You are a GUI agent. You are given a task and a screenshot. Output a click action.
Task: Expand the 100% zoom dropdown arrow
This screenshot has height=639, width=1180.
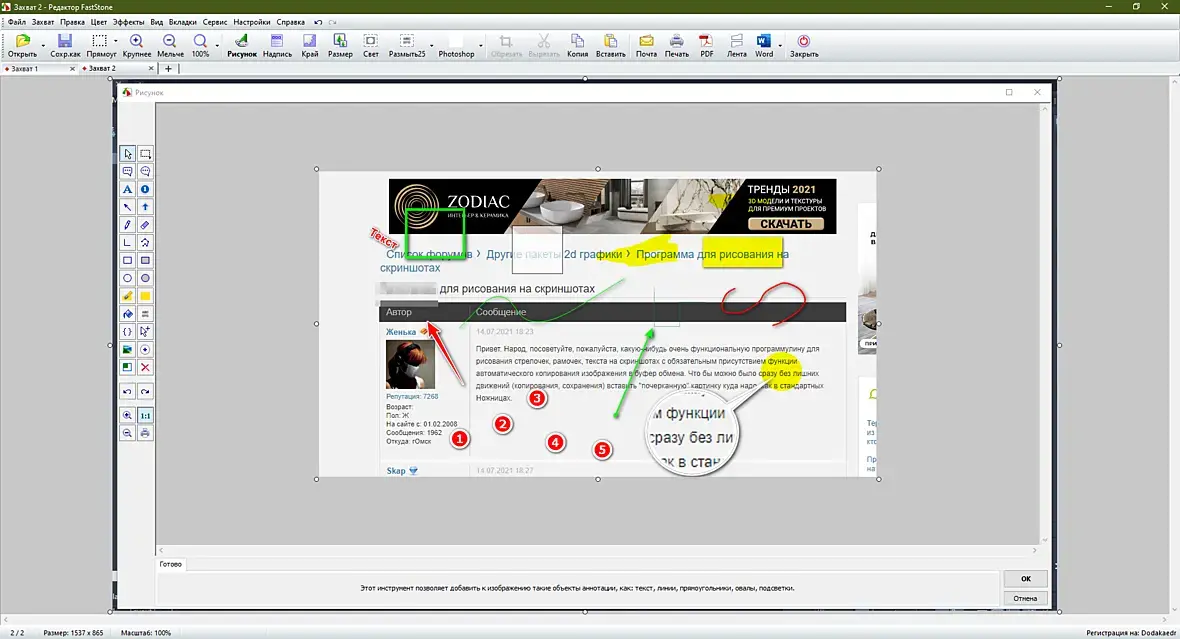tap(217, 46)
